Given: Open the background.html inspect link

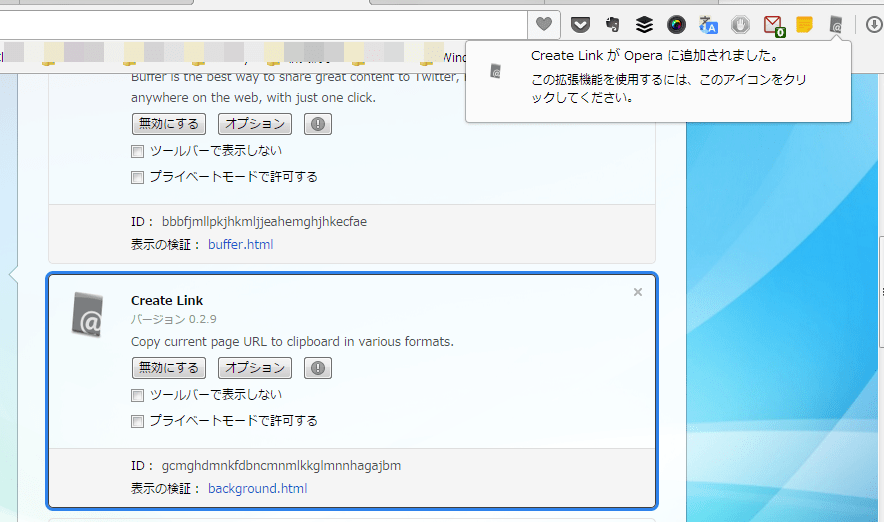Looking at the screenshot, I should pyautogui.click(x=258, y=489).
